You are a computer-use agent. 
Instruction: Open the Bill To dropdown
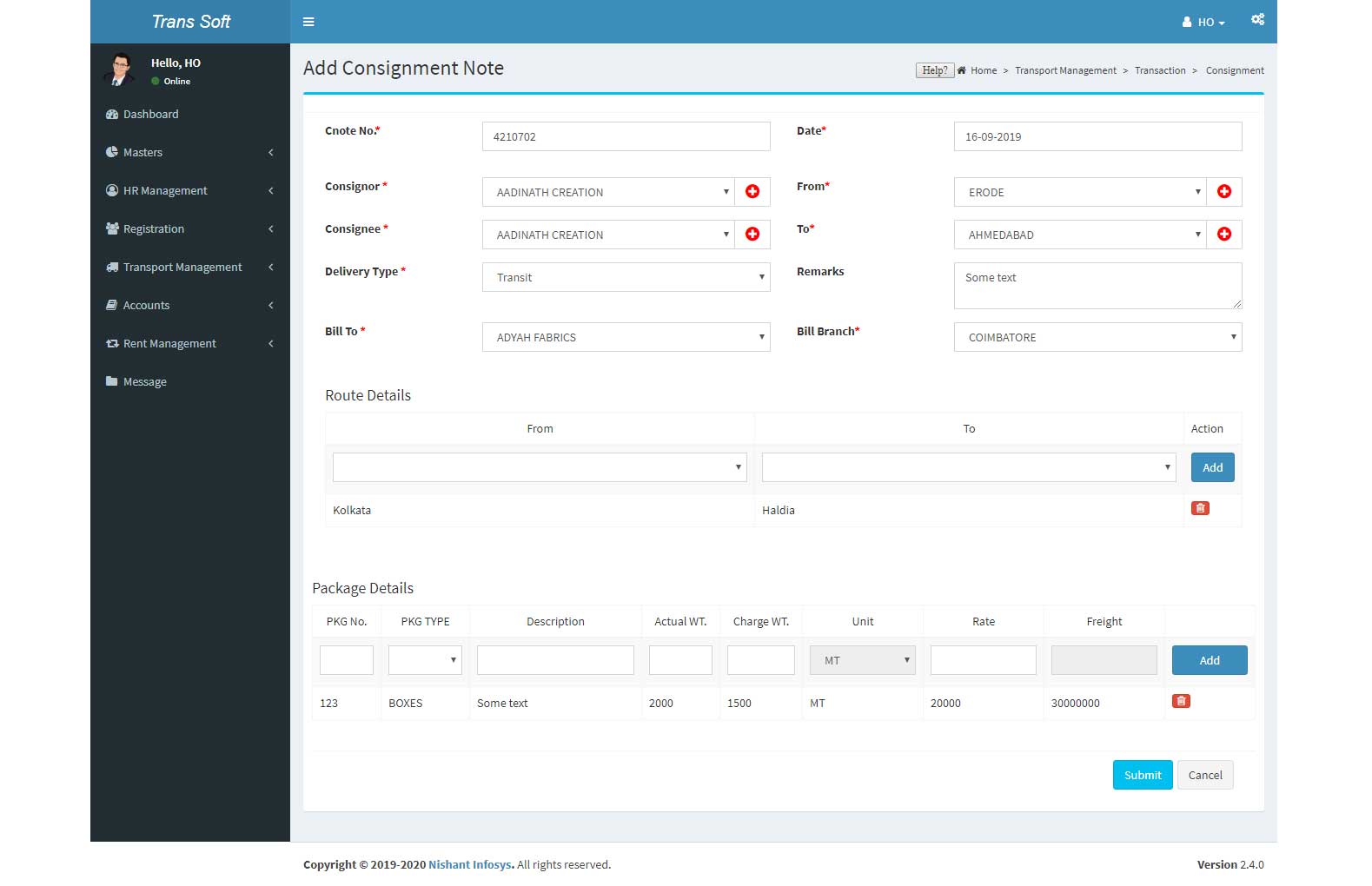tap(626, 338)
